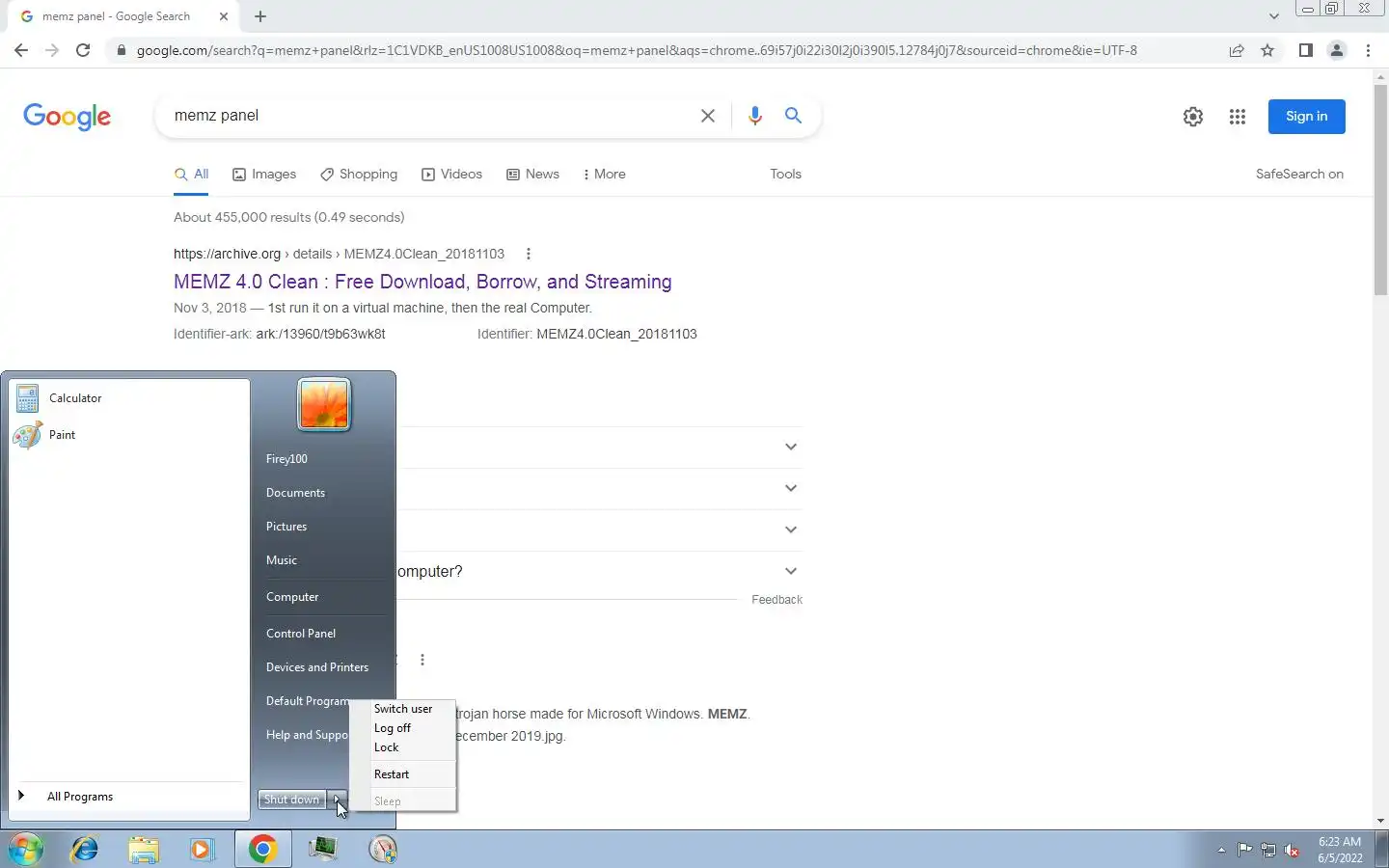Open Windows Explorer folder on taskbar
The height and width of the screenshot is (868, 1389).
pyautogui.click(x=144, y=849)
